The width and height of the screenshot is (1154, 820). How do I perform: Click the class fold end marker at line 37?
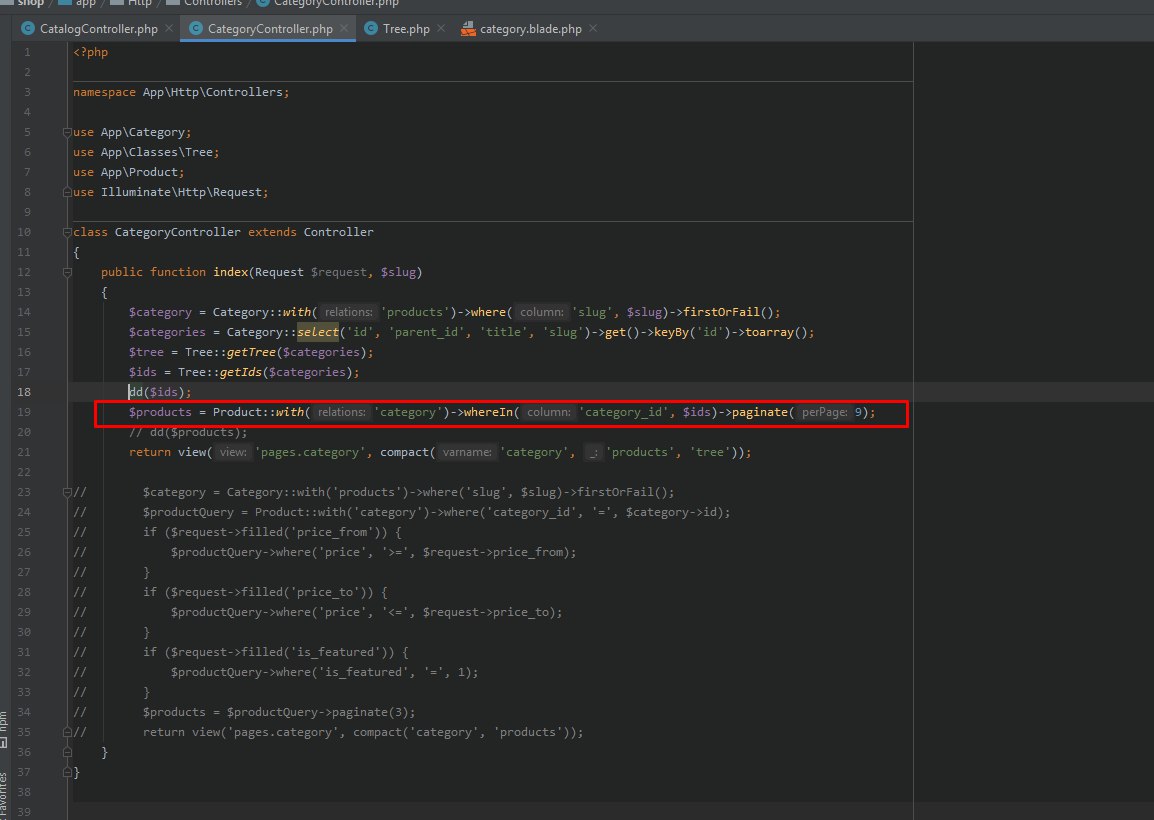click(x=67, y=772)
